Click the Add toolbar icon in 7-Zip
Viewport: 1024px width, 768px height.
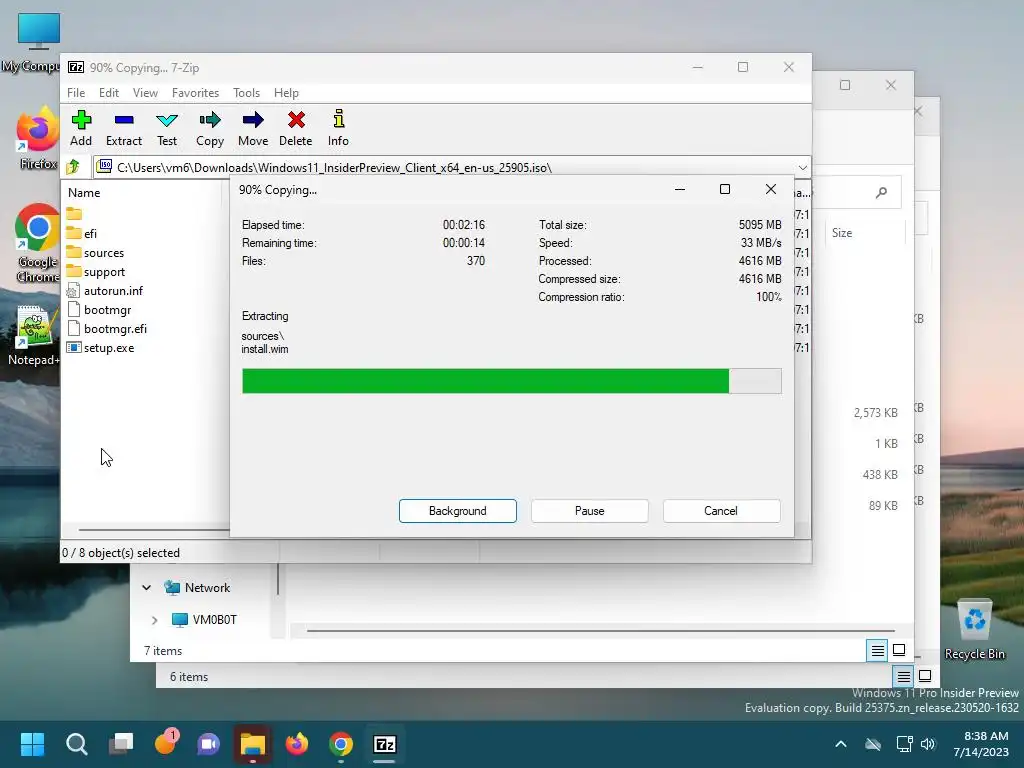(x=81, y=128)
